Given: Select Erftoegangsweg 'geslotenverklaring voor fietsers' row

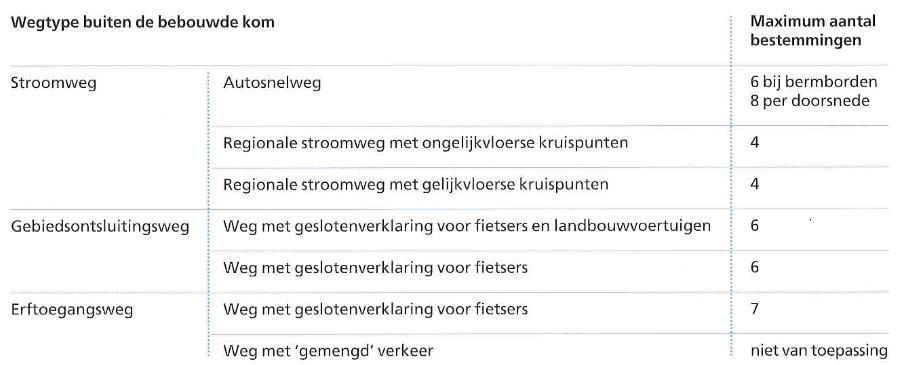Looking at the screenshot, I should click(376, 309).
